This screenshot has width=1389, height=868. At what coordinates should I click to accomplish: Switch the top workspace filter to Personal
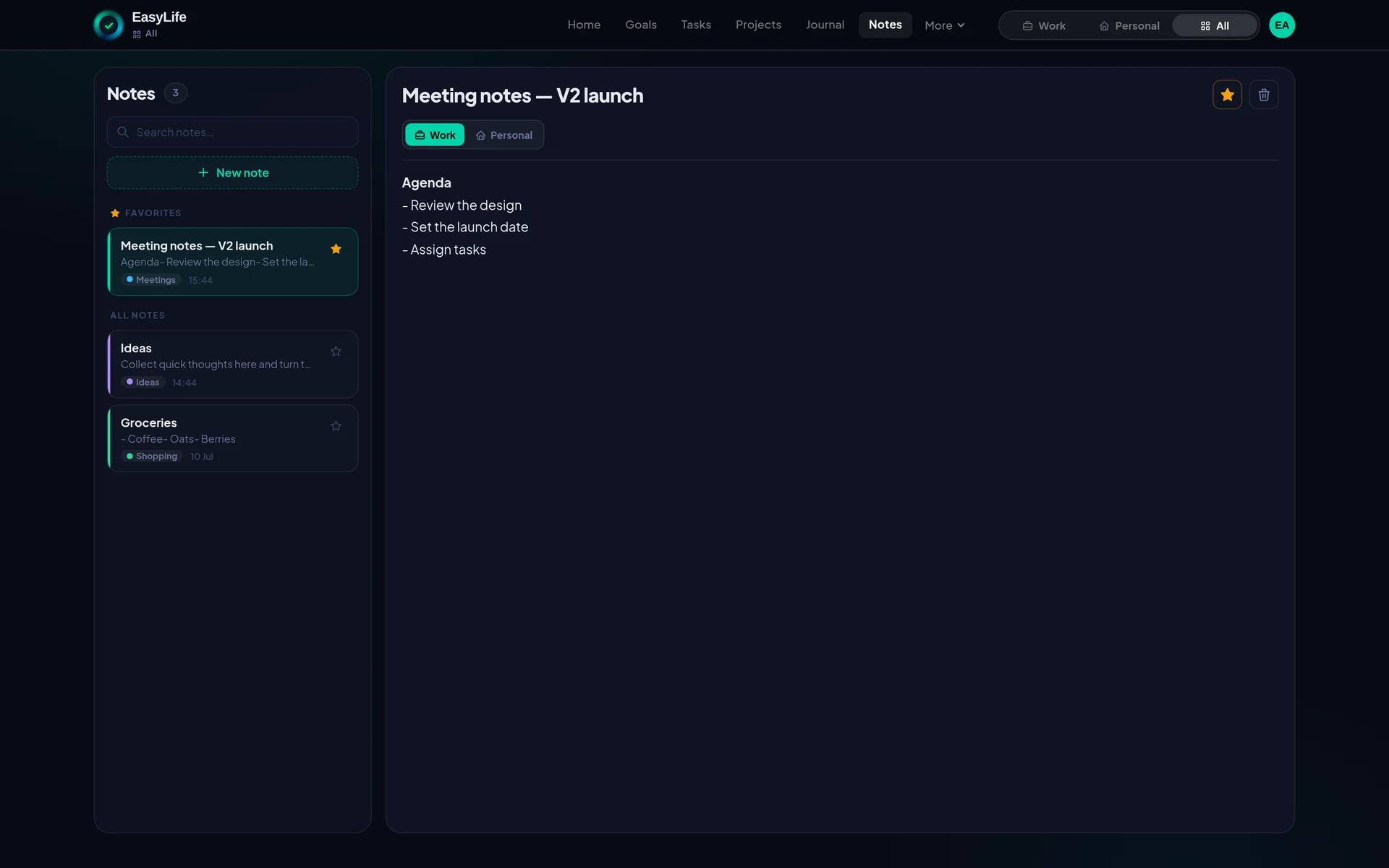pos(1129,25)
